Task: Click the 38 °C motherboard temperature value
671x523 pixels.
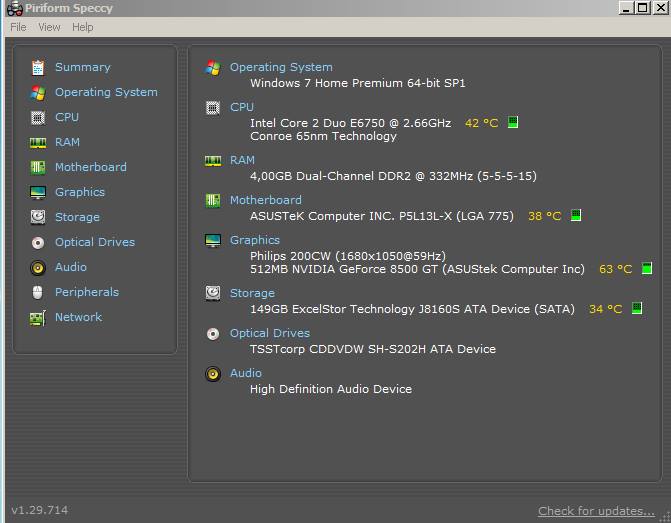Action: [544, 216]
